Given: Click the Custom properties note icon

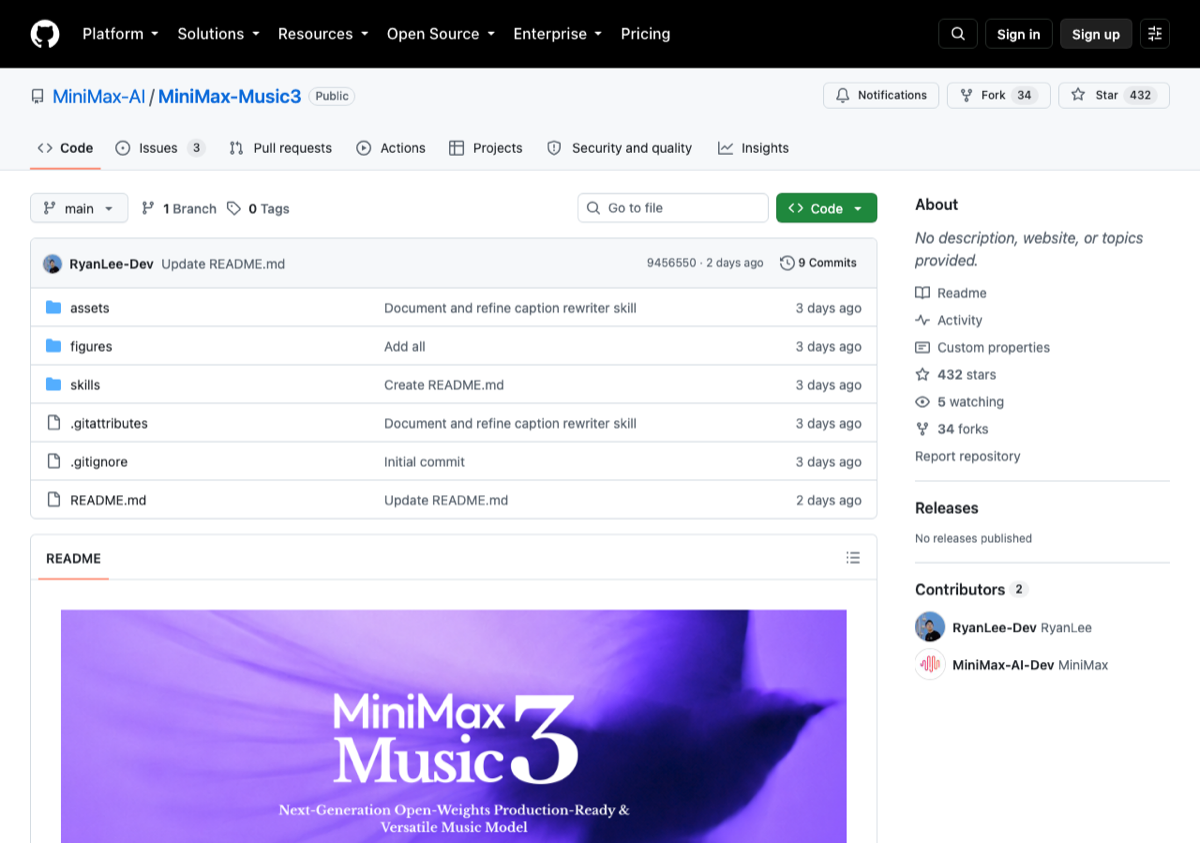Looking at the screenshot, I should (x=922, y=348).
